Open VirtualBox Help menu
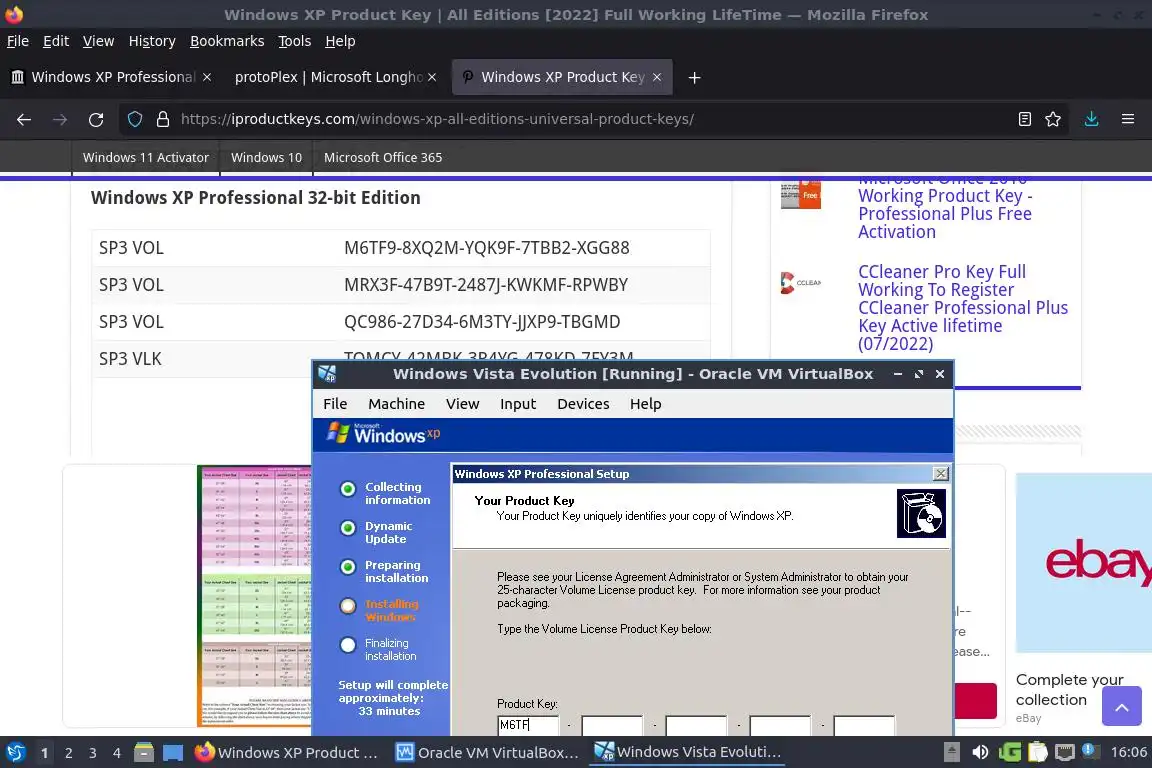The width and height of the screenshot is (1152, 768). (x=645, y=404)
